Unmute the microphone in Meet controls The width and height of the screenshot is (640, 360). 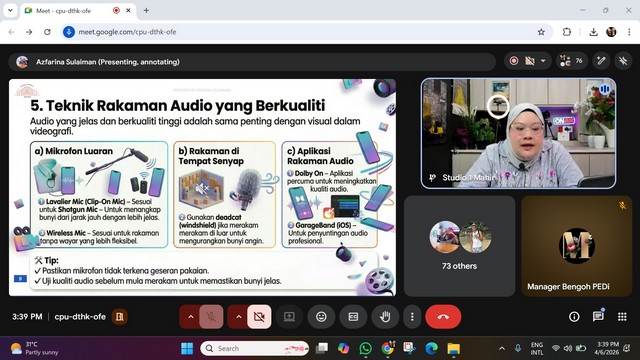click(211, 317)
